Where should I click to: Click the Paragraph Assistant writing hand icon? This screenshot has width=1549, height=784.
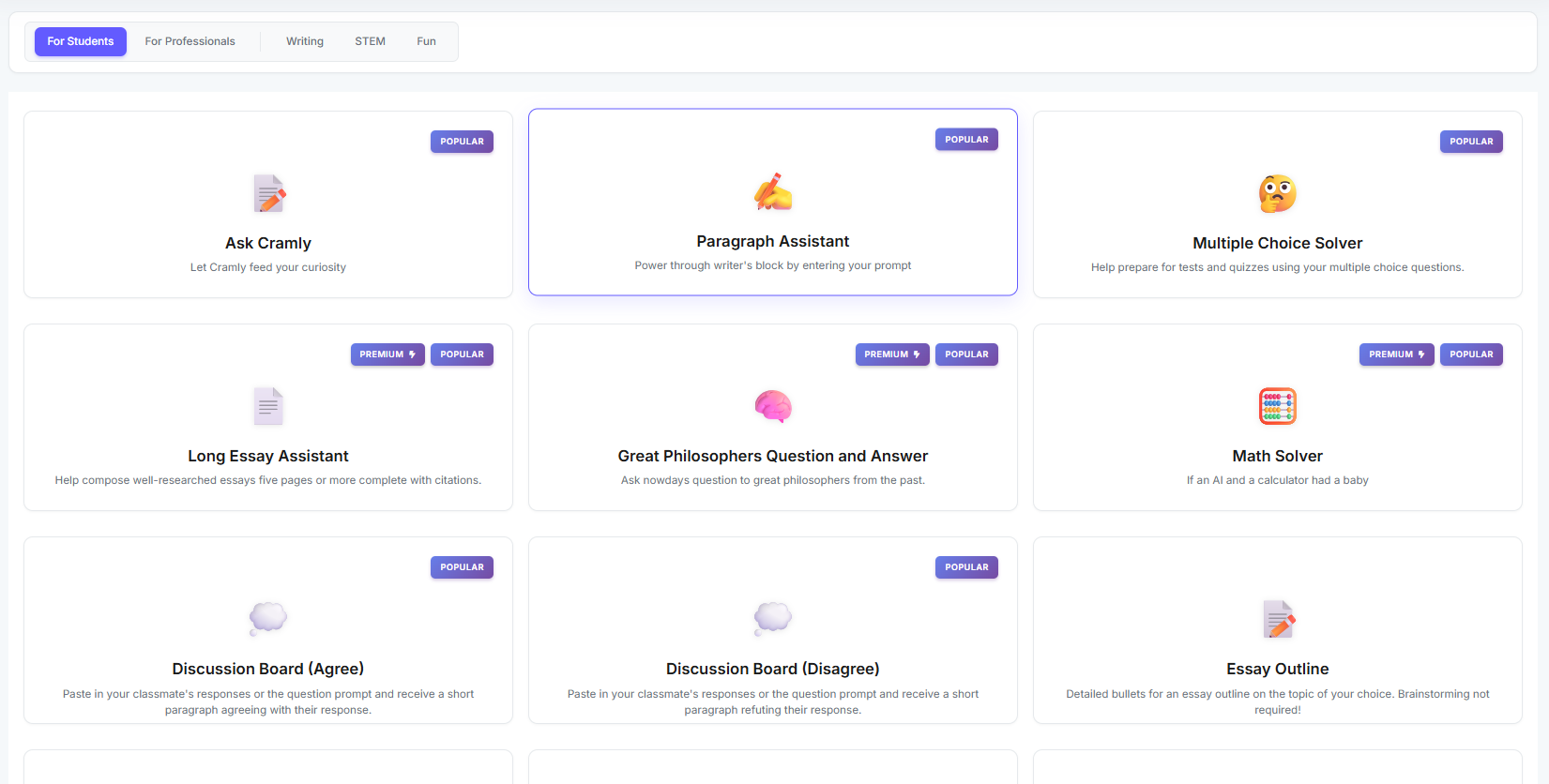coord(773,191)
